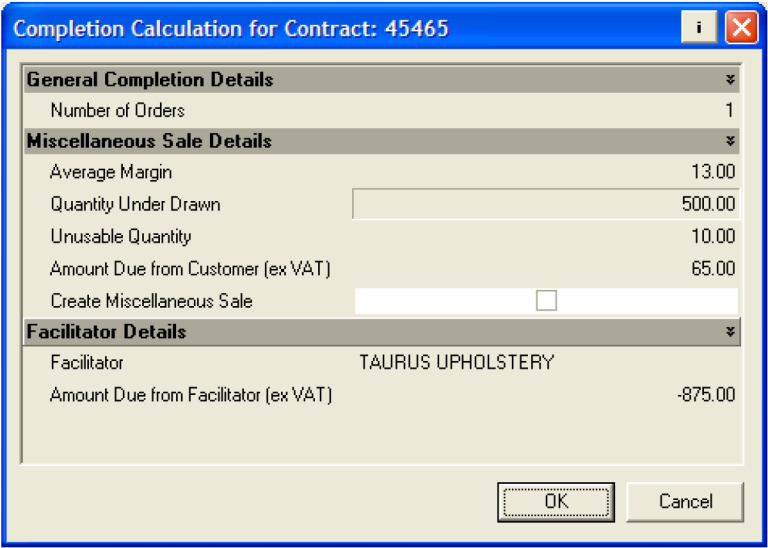Click the General Completion Details header
Image resolution: width=768 pixels, height=548 pixels.
tap(150, 80)
